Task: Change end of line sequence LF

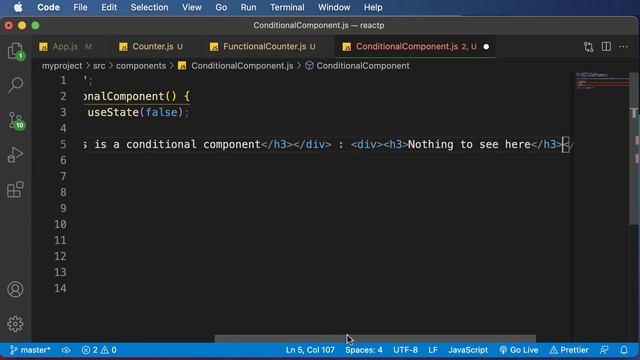Action: (433, 350)
